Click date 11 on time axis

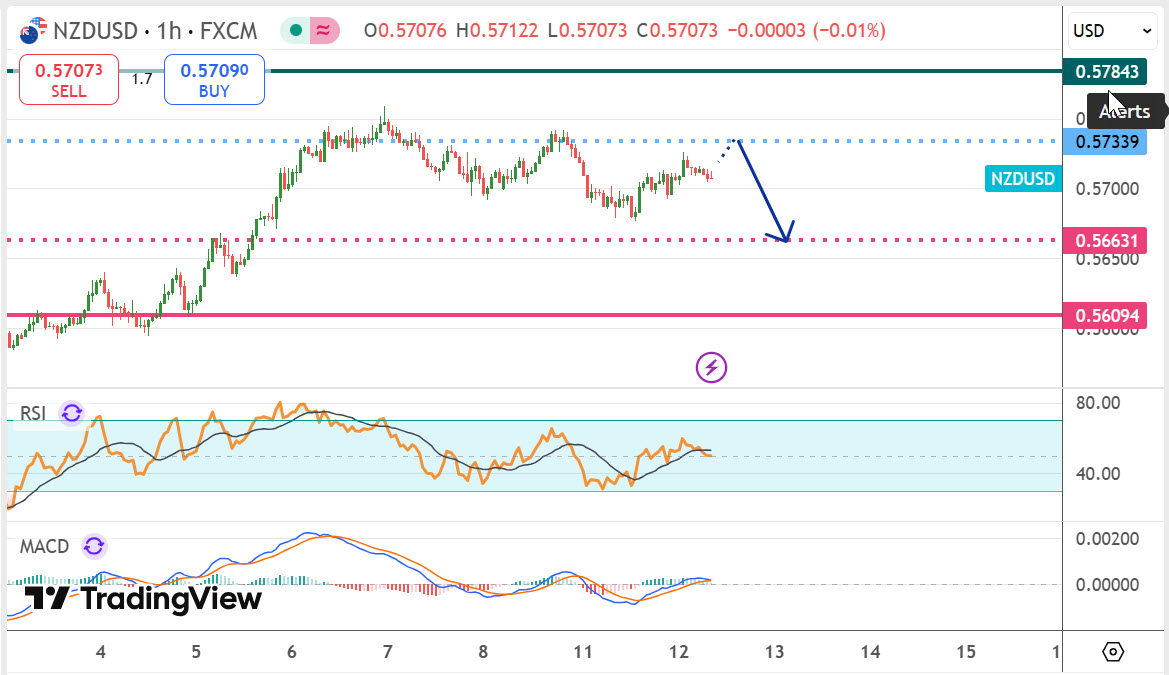[582, 652]
